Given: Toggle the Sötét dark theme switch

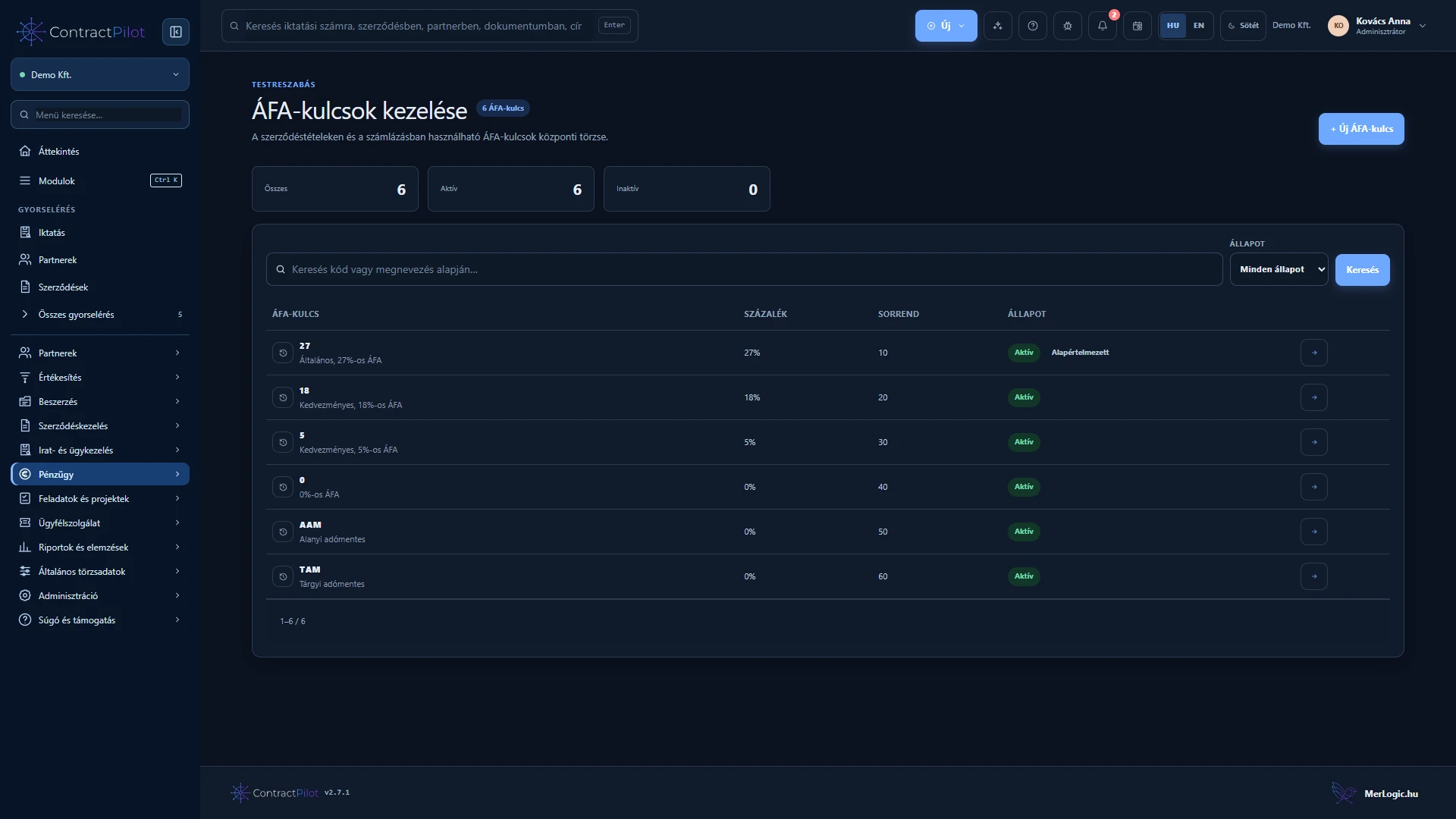Looking at the screenshot, I should (1243, 26).
